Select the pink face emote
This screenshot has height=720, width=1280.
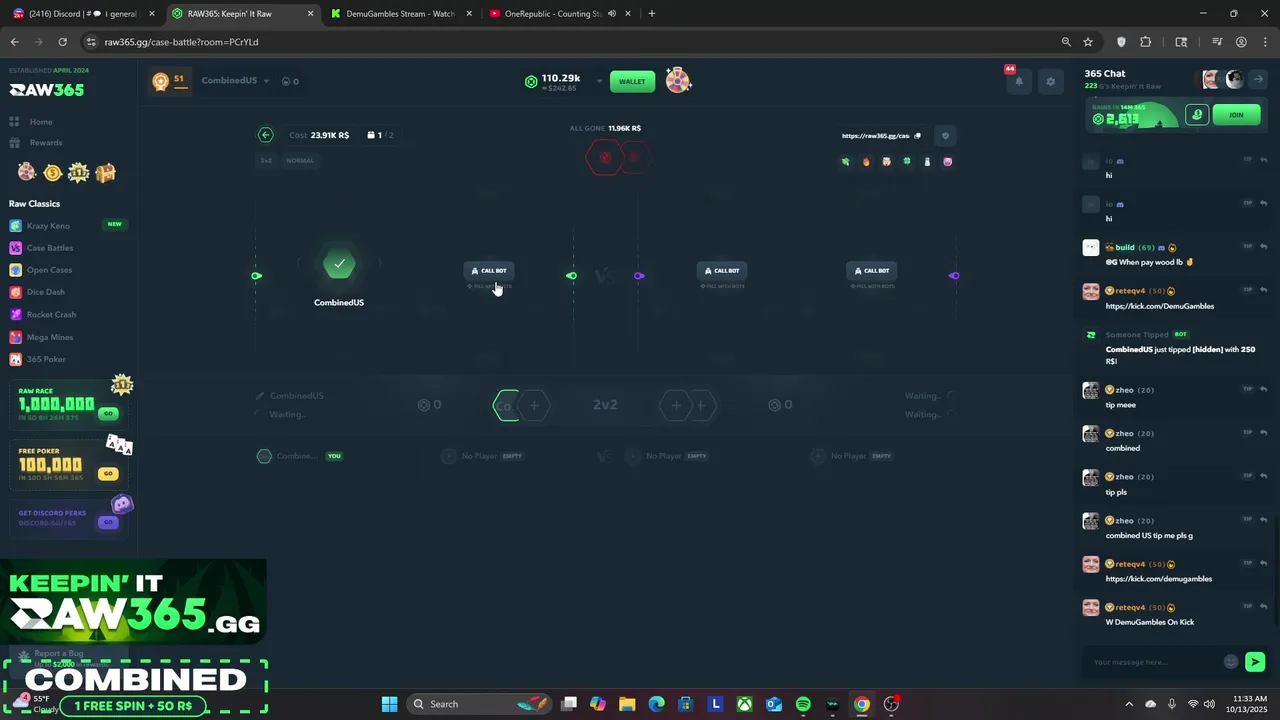[x=947, y=161]
